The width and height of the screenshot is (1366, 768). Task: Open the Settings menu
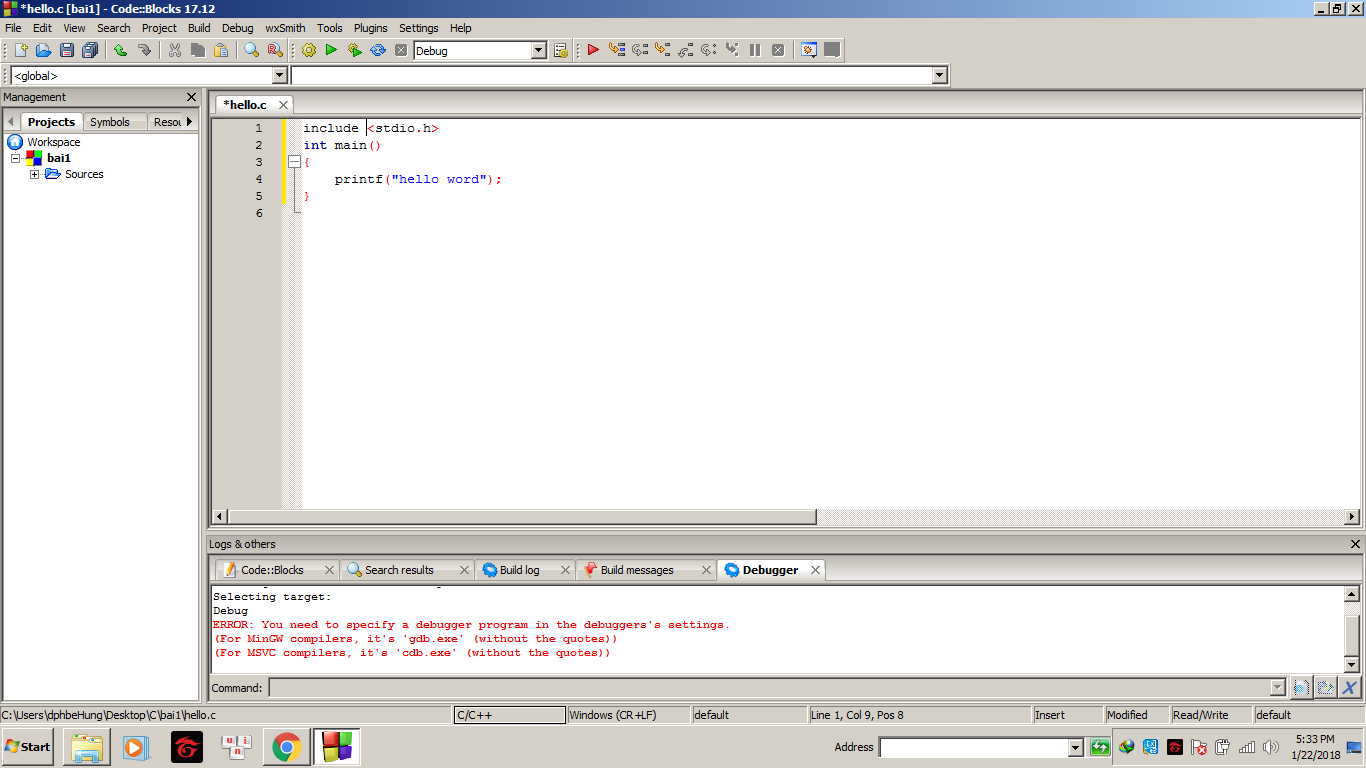tap(418, 28)
